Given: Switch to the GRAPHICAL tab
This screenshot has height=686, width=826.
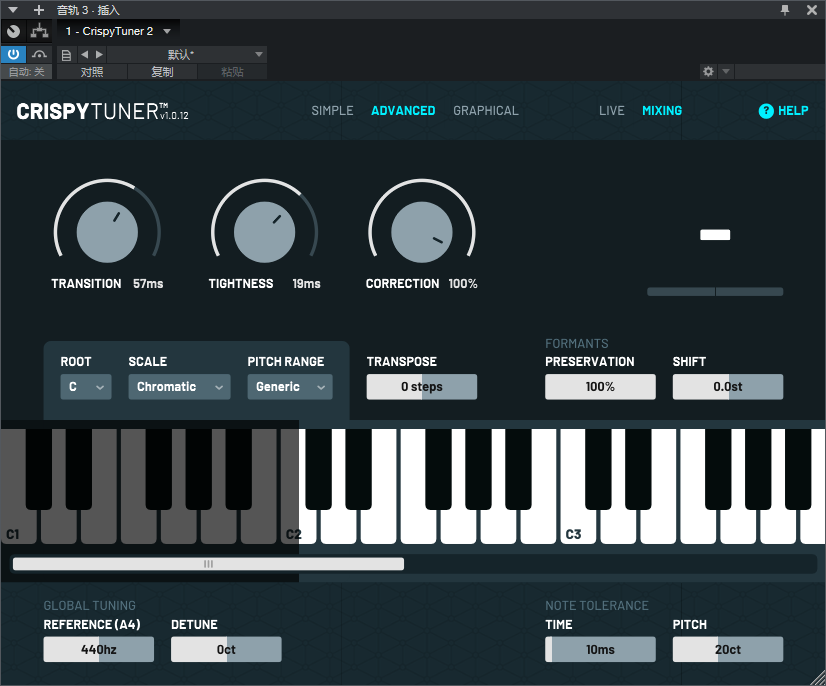Looking at the screenshot, I should pyautogui.click(x=486, y=111).
